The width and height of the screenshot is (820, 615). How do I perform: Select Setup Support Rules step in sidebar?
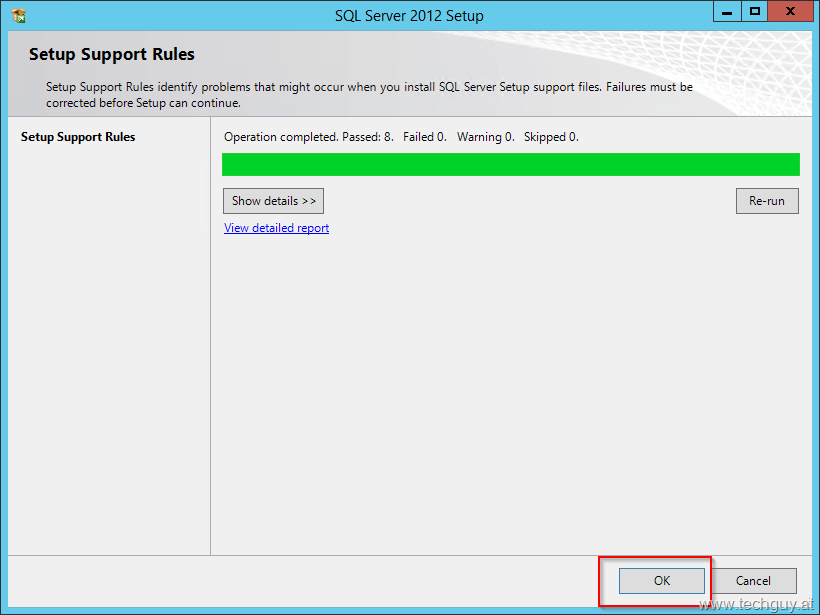coord(78,137)
